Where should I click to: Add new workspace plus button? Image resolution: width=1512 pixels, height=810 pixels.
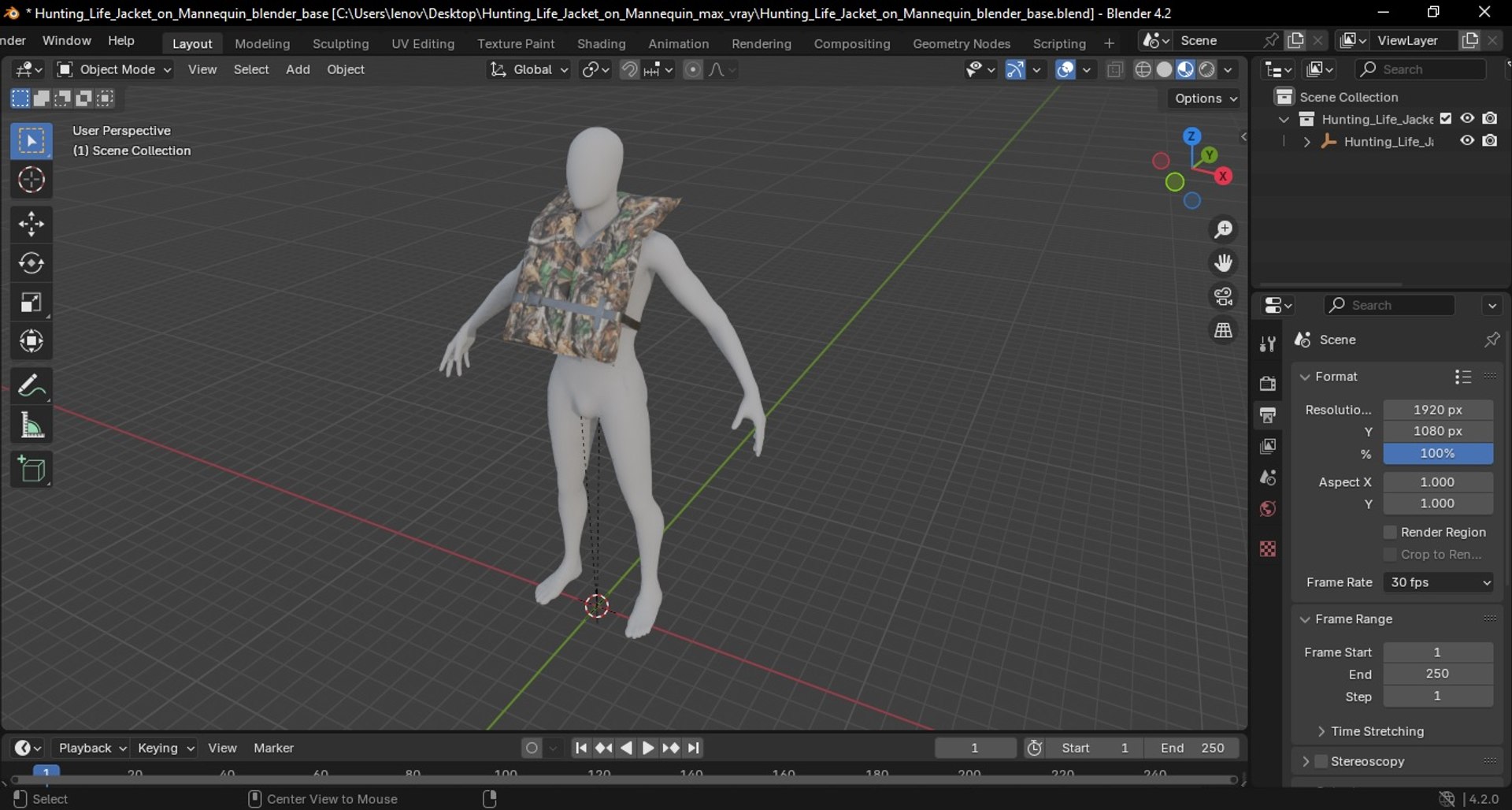point(1109,43)
